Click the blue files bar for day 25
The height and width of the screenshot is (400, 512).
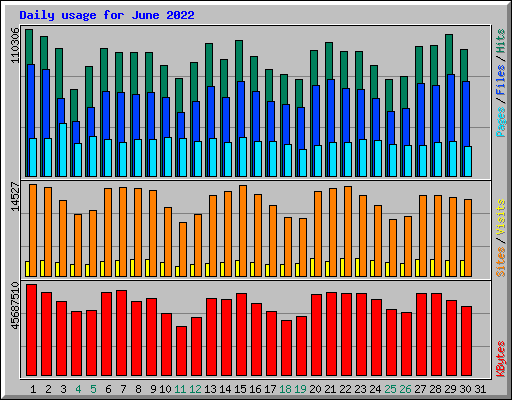(x=391, y=128)
